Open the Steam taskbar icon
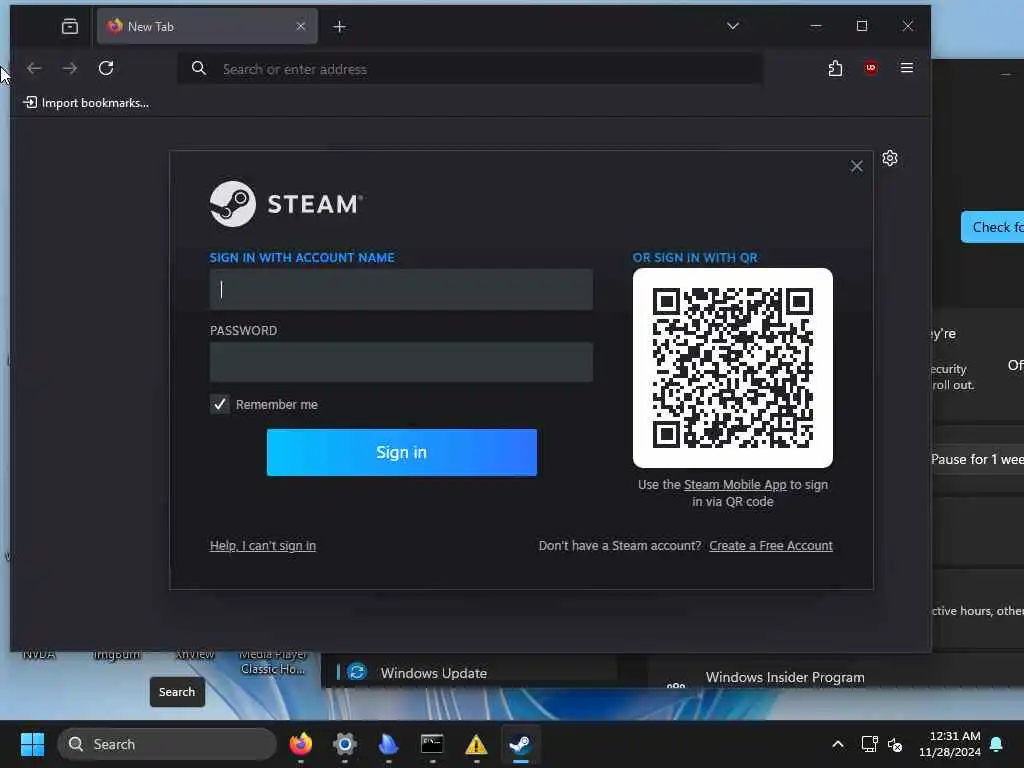This screenshot has height=768, width=1024. tap(520, 744)
